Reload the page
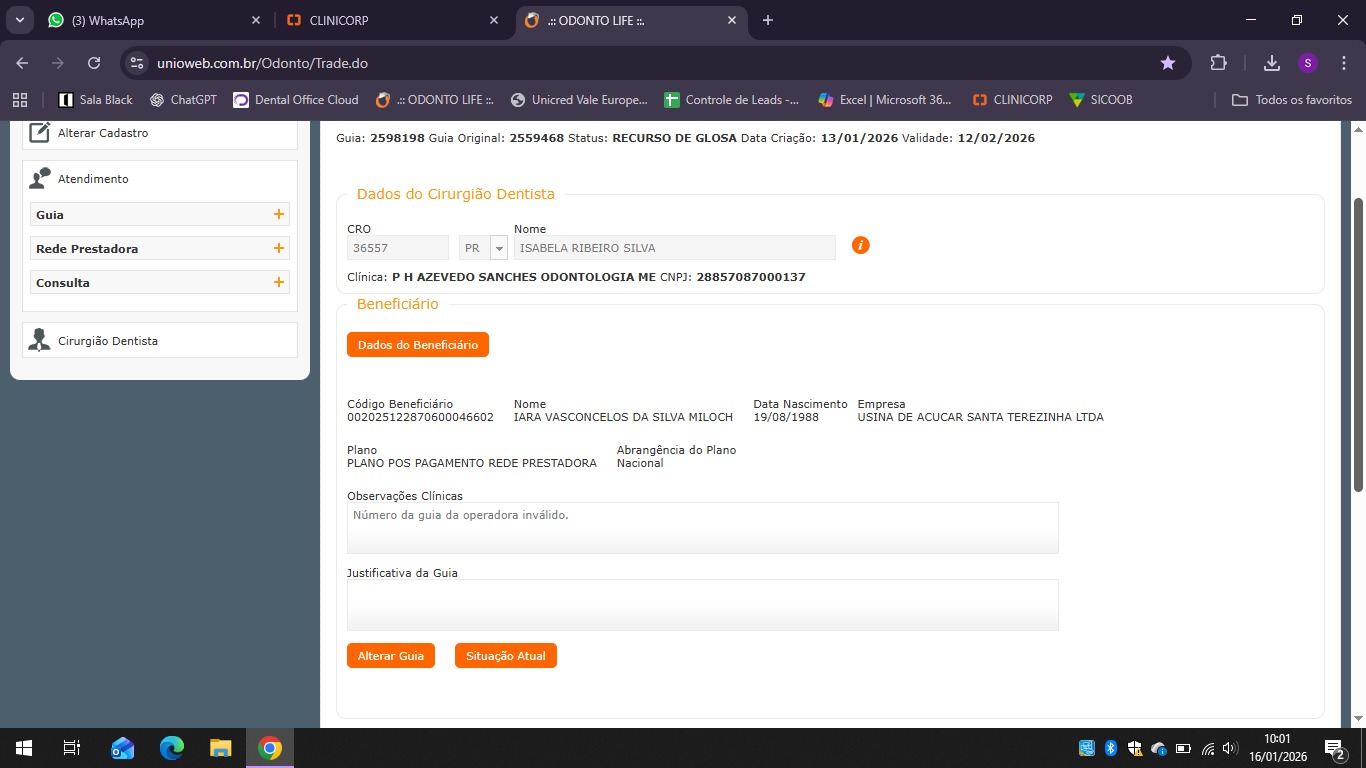This screenshot has height=768, width=1366. point(94,63)
